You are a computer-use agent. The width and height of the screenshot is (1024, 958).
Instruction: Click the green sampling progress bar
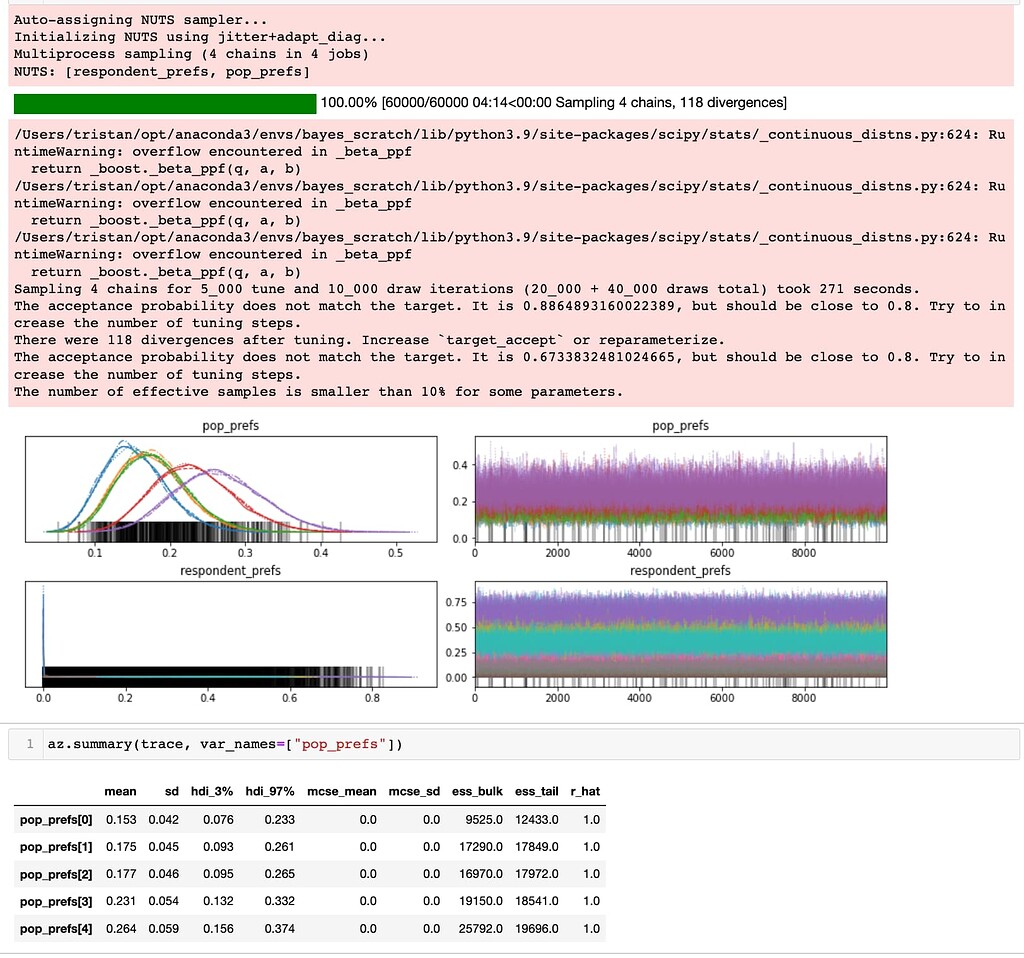point(165,103)
